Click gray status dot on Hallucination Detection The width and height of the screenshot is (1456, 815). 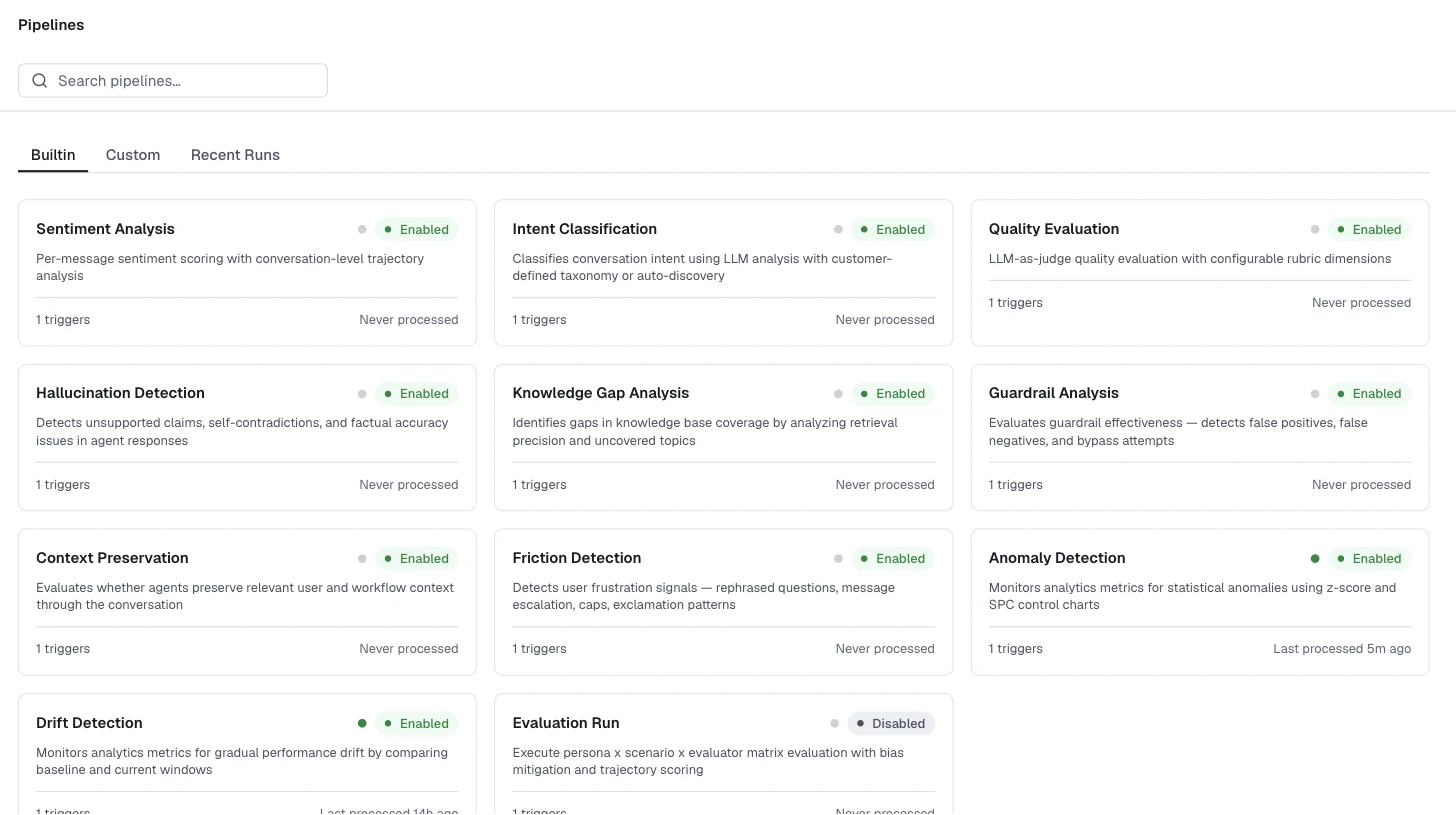pyautogui.click(x=362, y=394)
